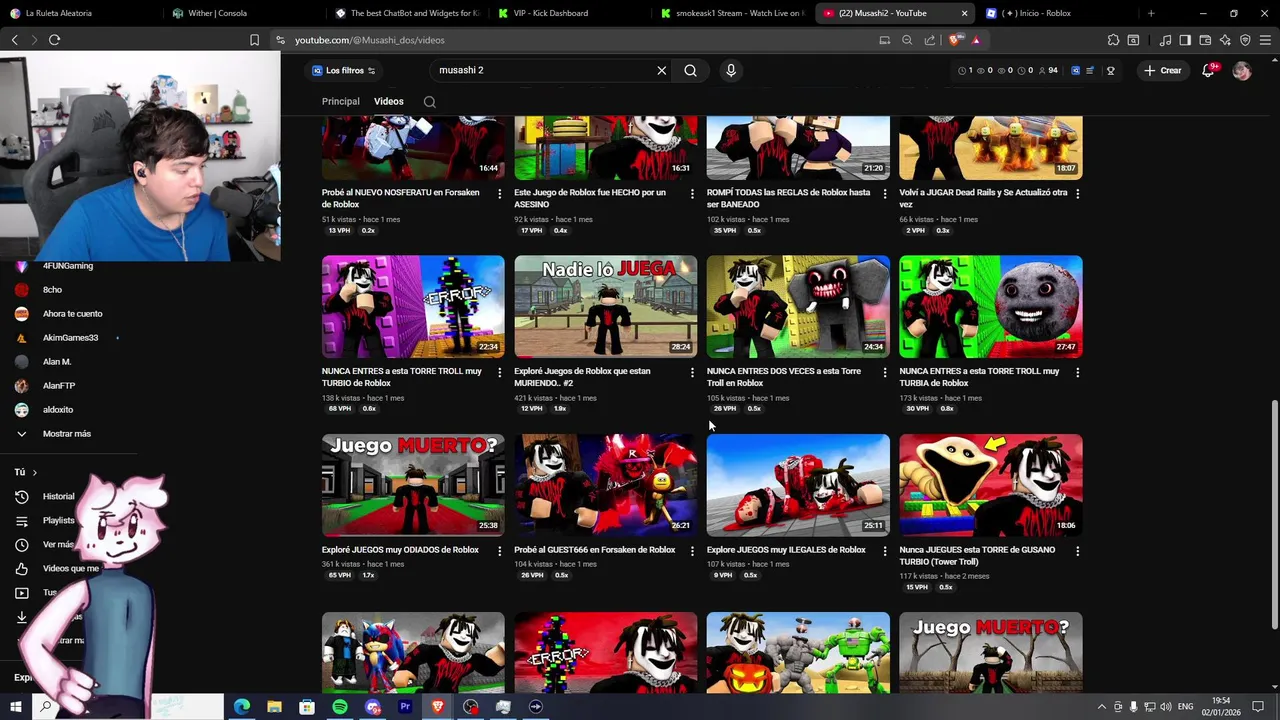1280x720 pixels.
Task: Expand the Tú section chevron
Action: coord(34,472)
